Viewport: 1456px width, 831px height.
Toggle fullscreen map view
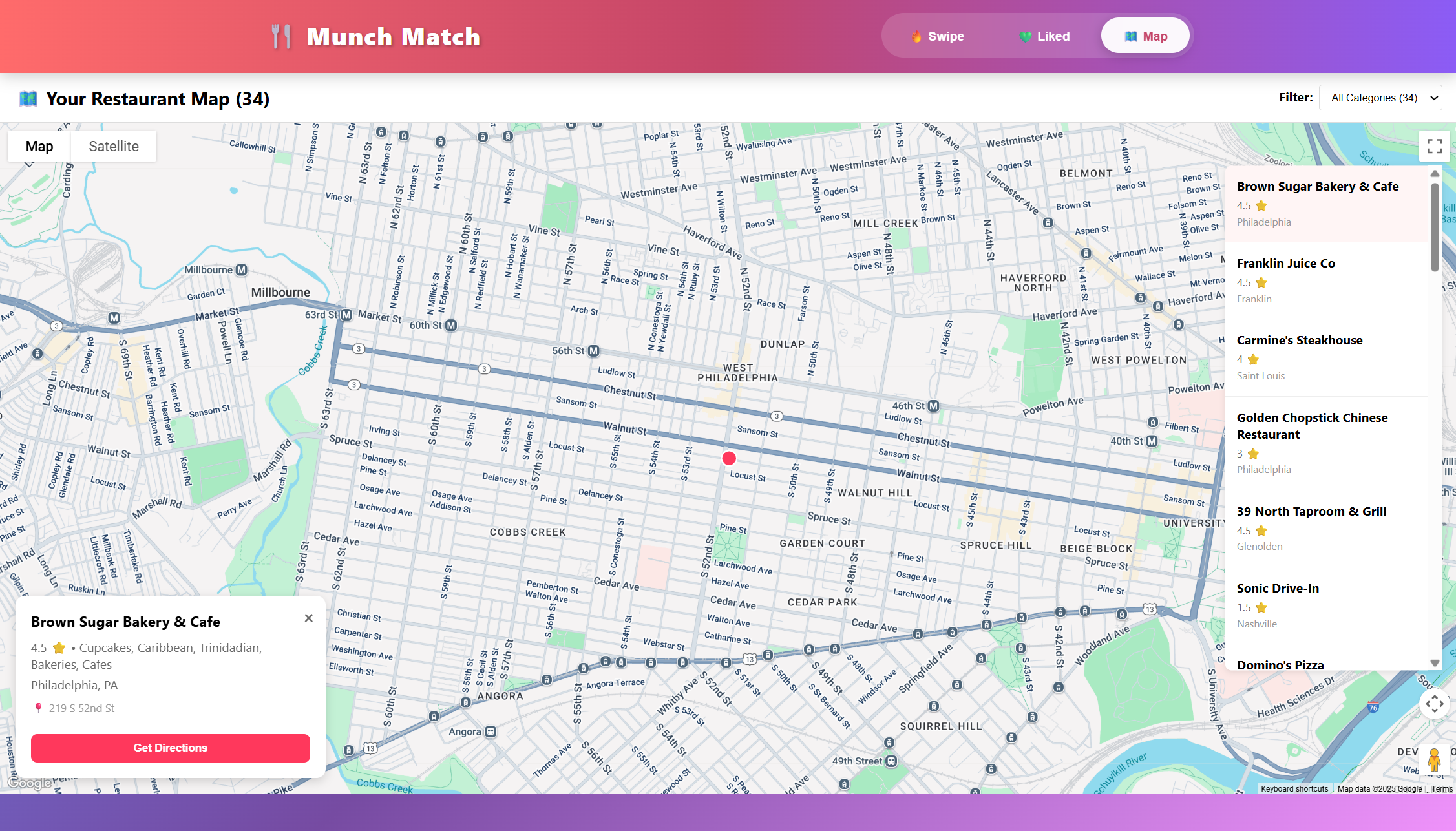tap(1434, 146)
